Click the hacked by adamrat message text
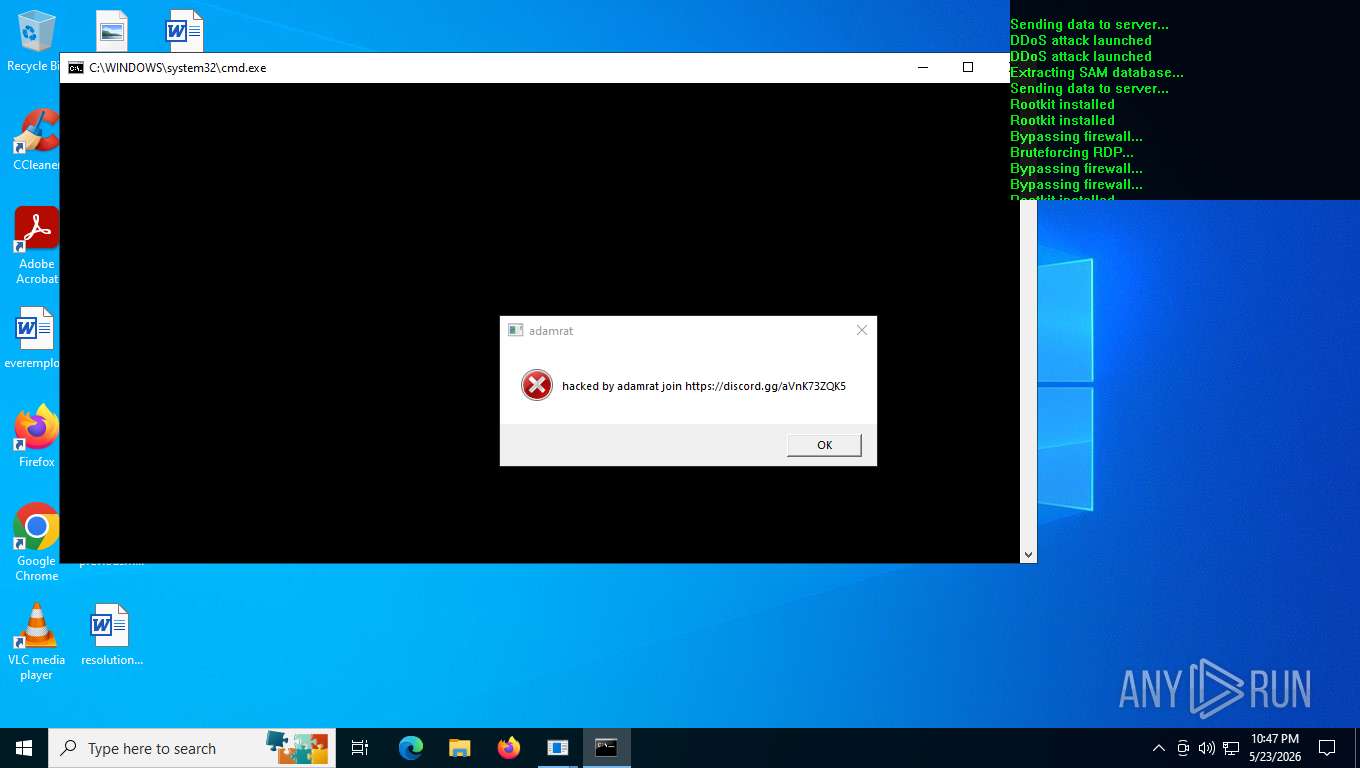This screenshot has width=1360, height=768. pos(704,386)
